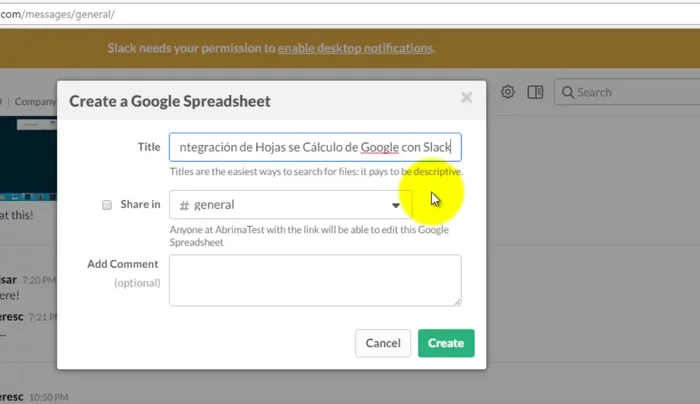Viewport: 700px width, 404px height.
Task: Click the dropdown arrow in Share in selector
Action: tap(396, 205)
